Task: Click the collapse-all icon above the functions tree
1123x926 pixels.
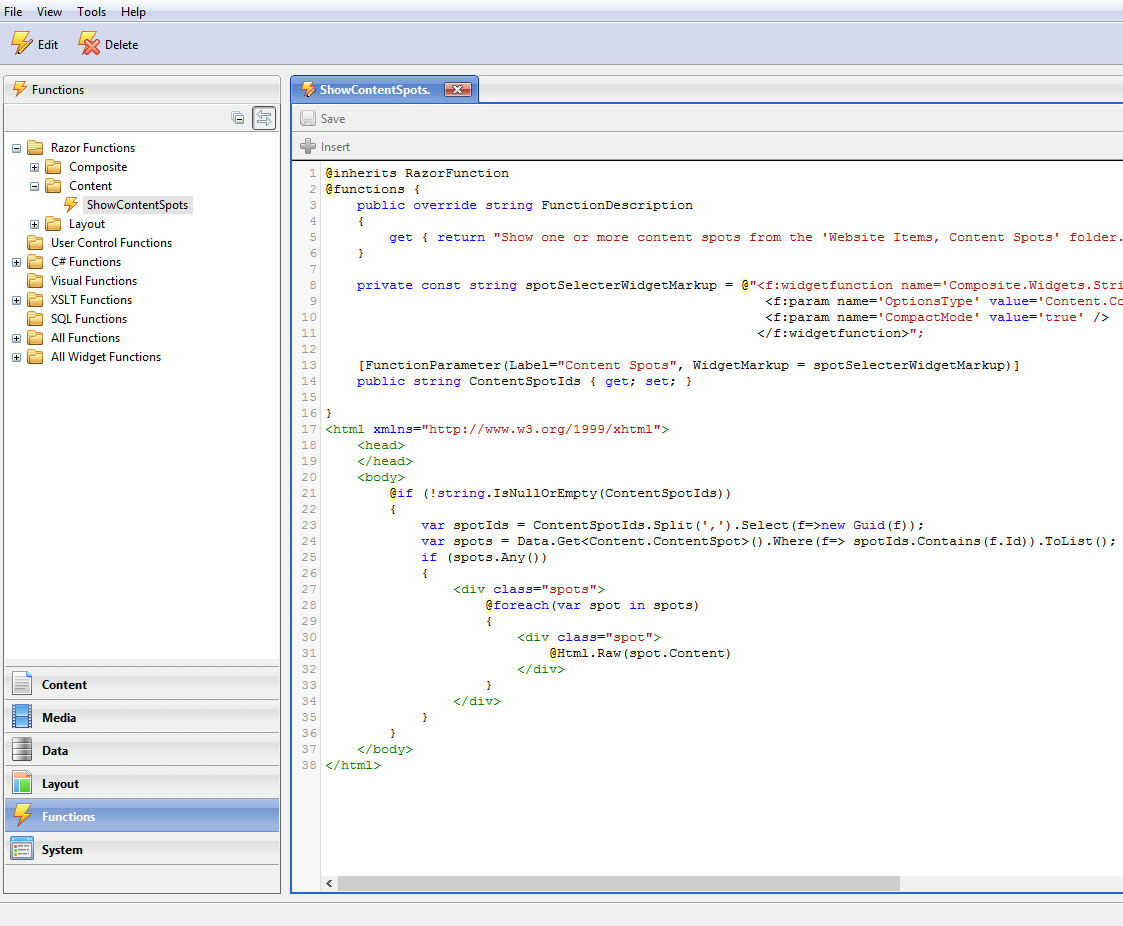Action: click(x=238, y=117)
